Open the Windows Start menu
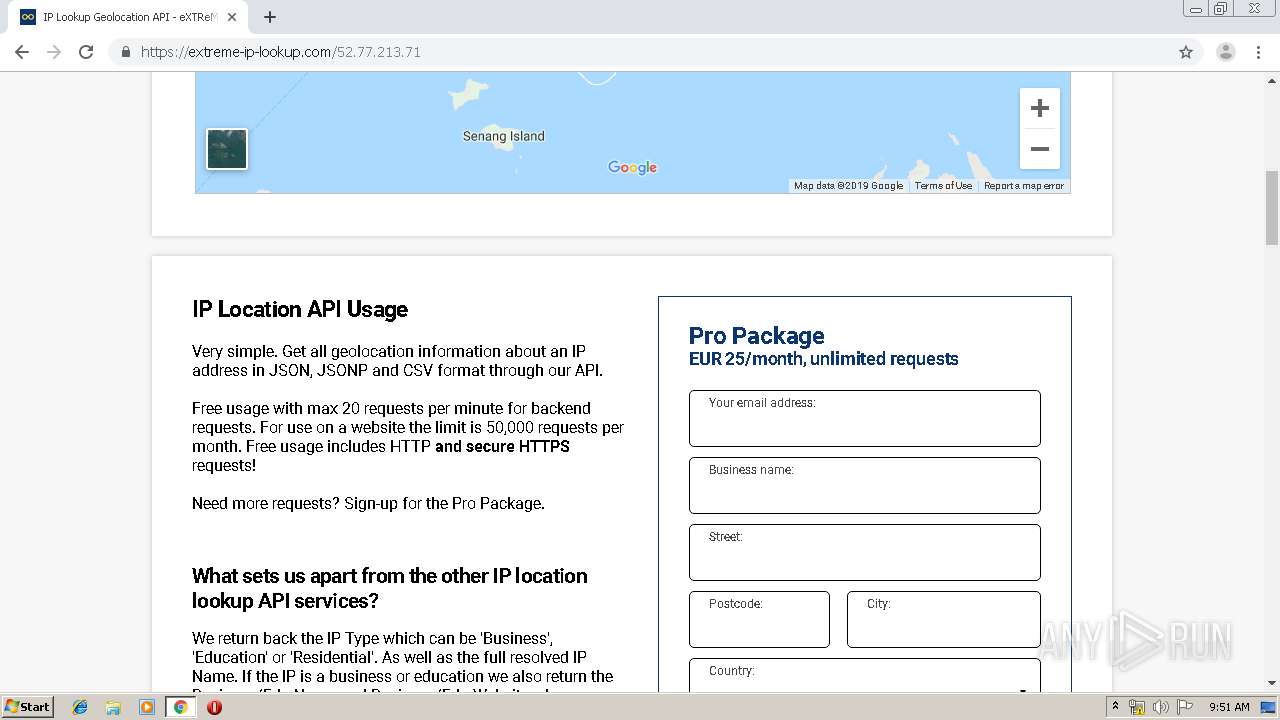Viewport: 1280px width, 720px height. point(28,707)
